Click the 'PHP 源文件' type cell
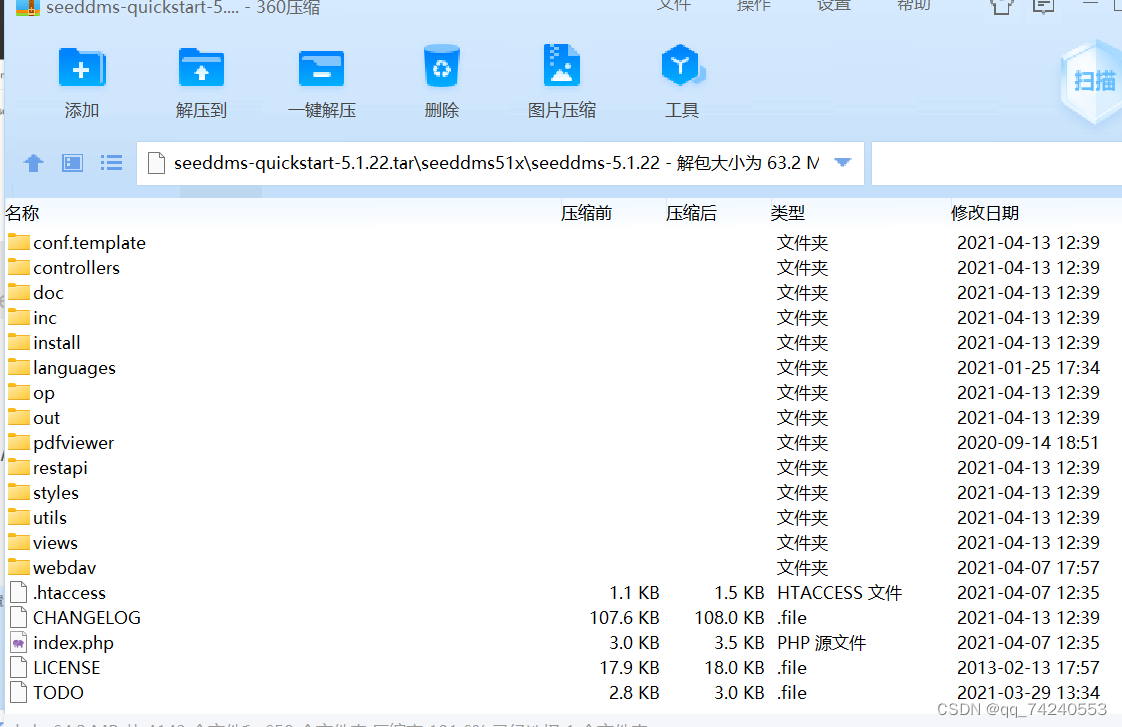 click(821, 643)
